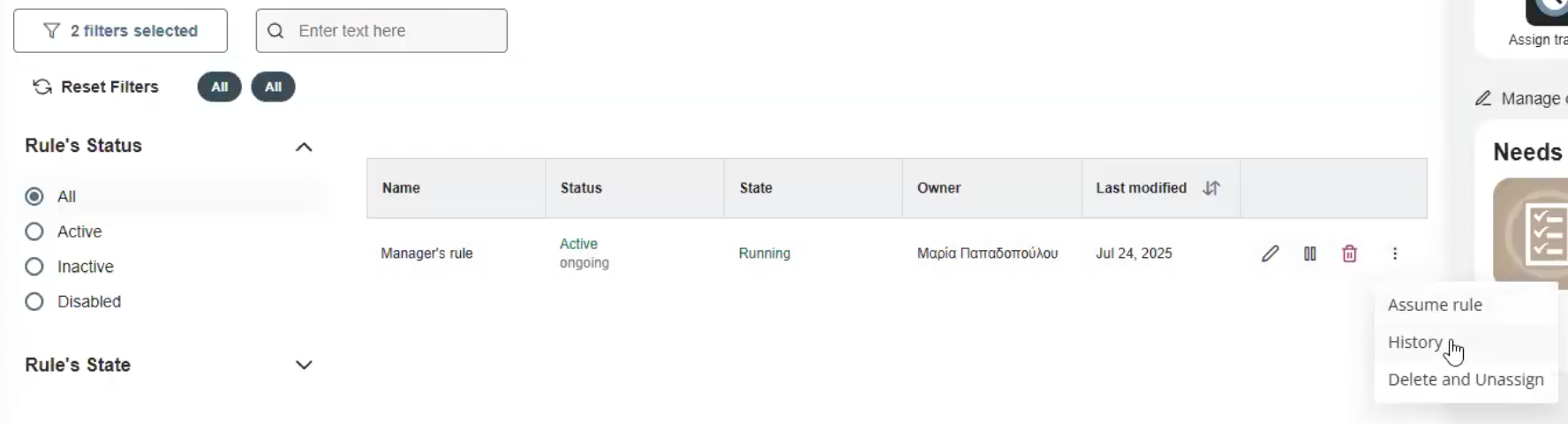Click the Manage pencil icon on the right
Viewport: 1568px width, 424px height.
click(1483, 99)
